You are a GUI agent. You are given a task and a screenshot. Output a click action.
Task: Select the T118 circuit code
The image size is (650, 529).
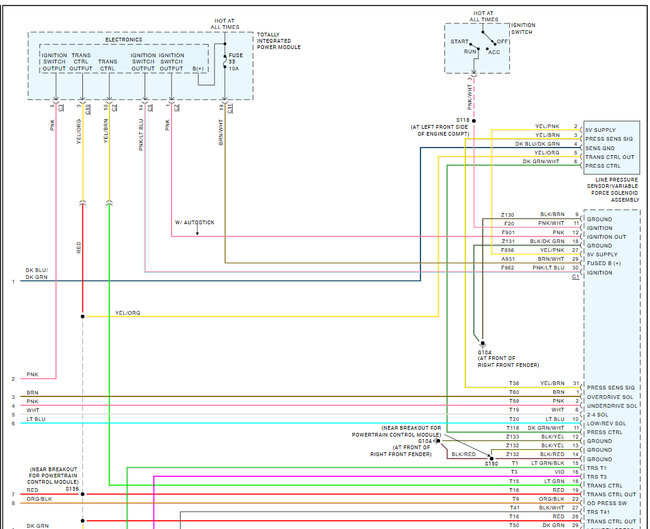512,428
